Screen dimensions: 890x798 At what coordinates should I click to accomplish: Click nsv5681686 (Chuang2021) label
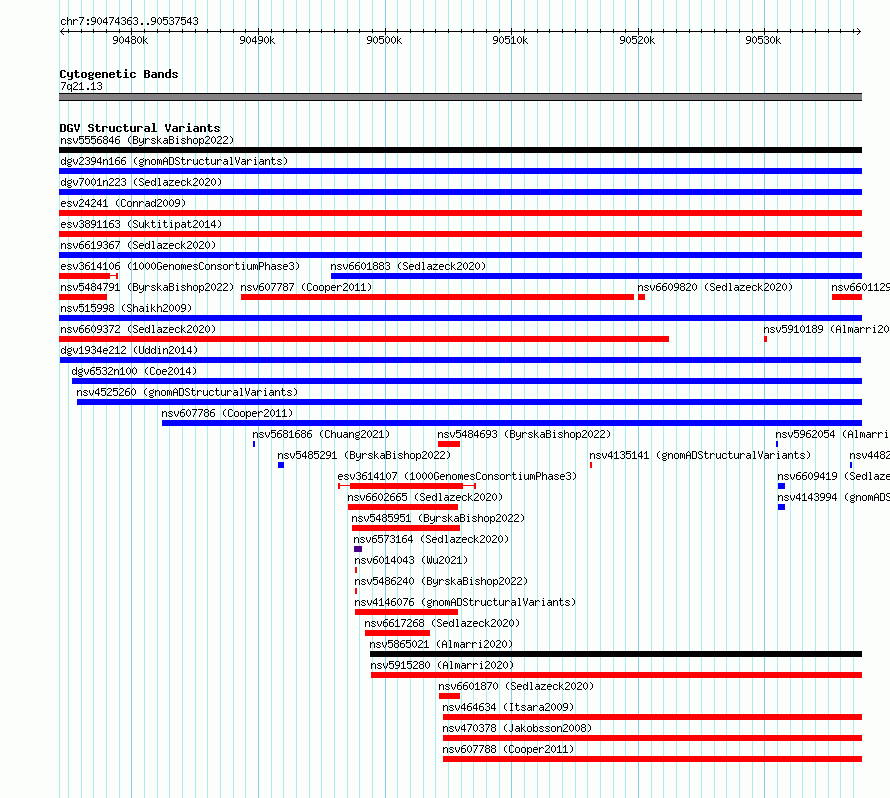[321, 434]
